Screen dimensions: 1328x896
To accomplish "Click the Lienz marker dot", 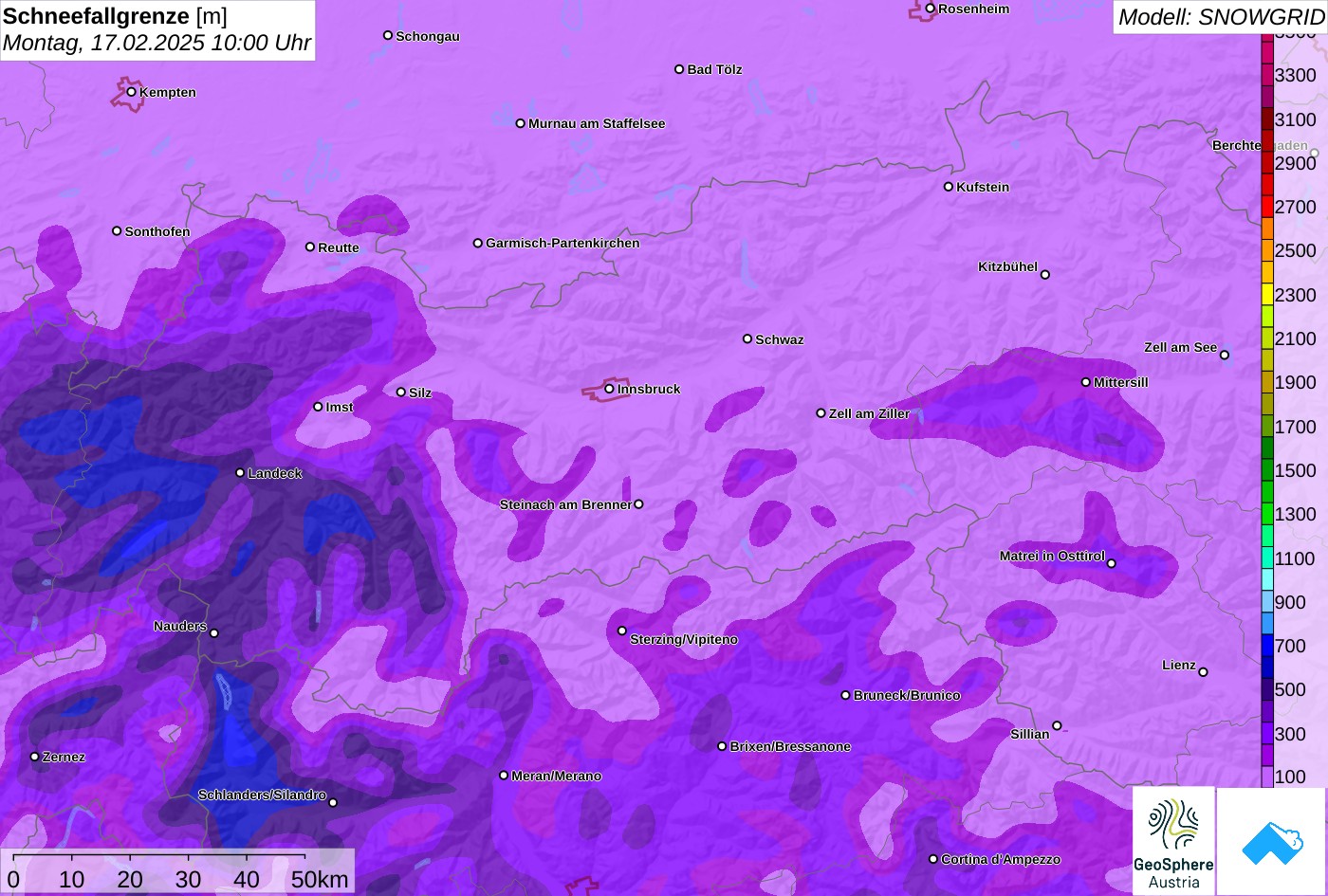I will [1203, 672].
